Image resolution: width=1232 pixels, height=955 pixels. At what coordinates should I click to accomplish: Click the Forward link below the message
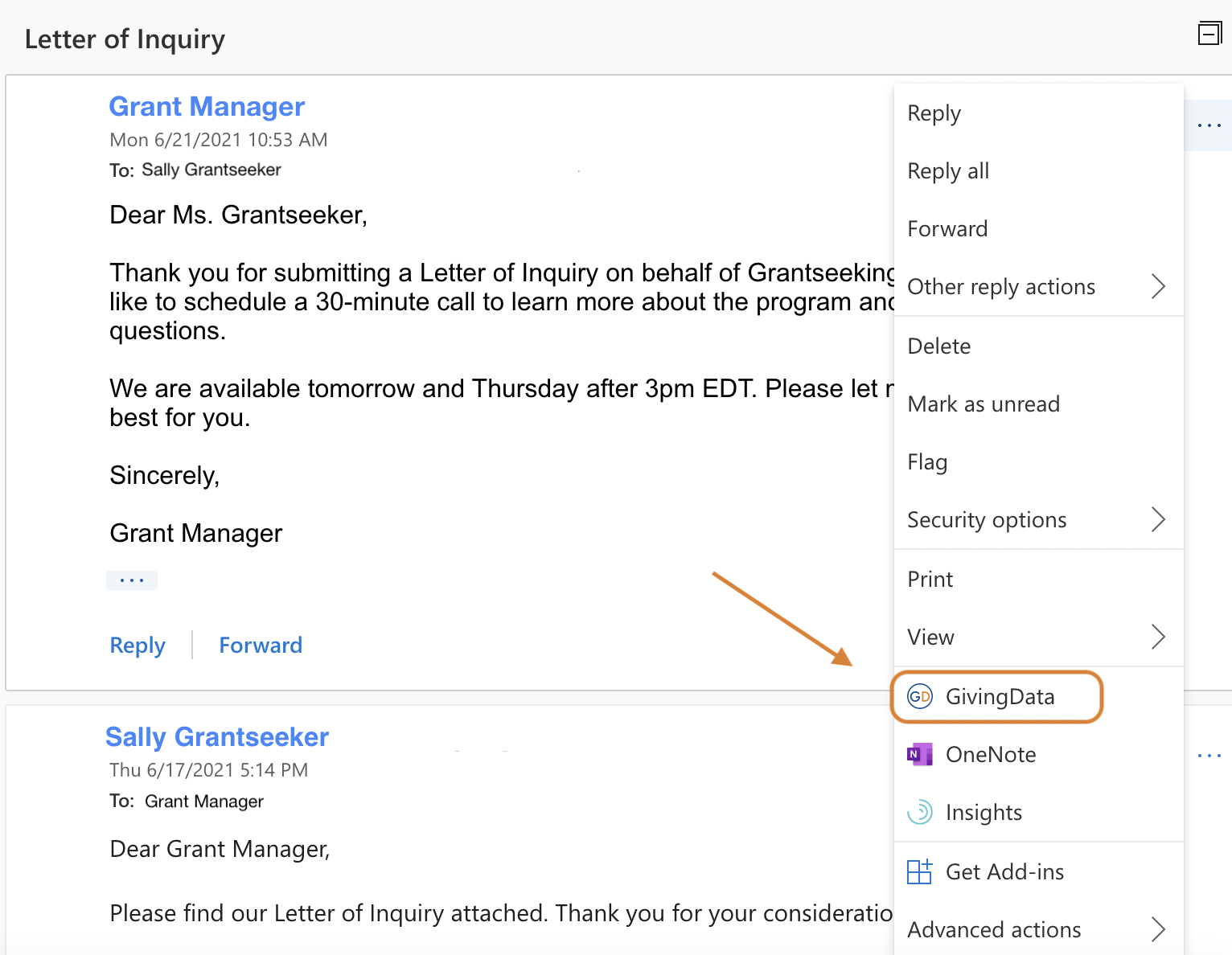(x=261, y=646)
